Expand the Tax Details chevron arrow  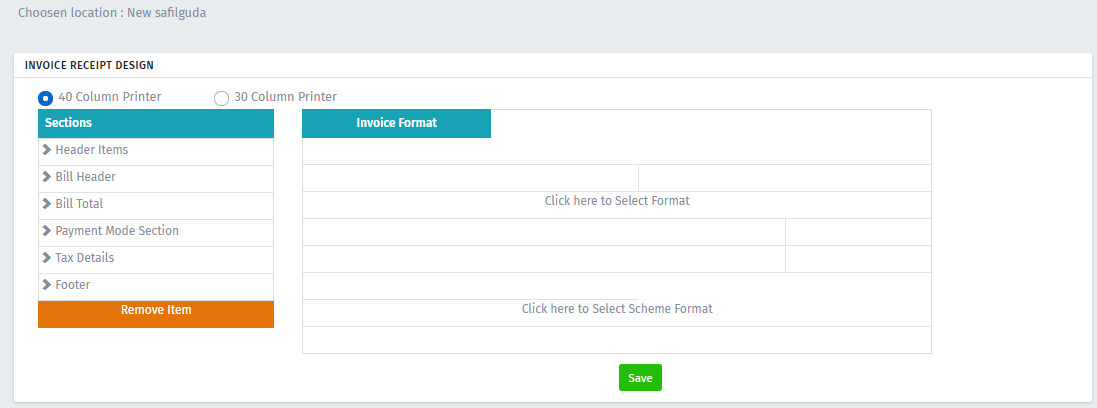click(47, 258)
